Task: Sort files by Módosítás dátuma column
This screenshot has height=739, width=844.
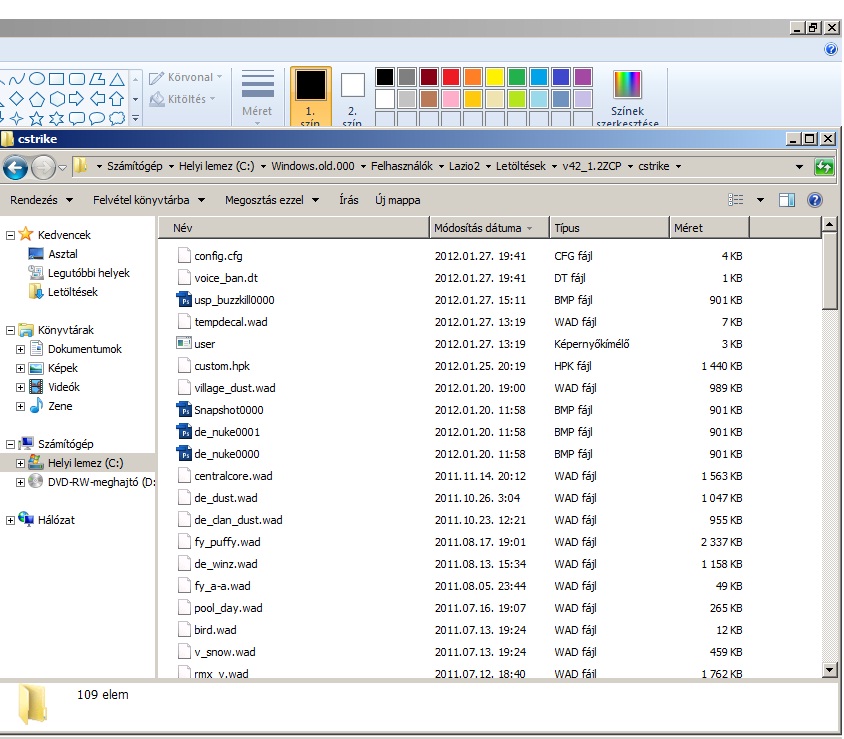Action: click(490, 228)
